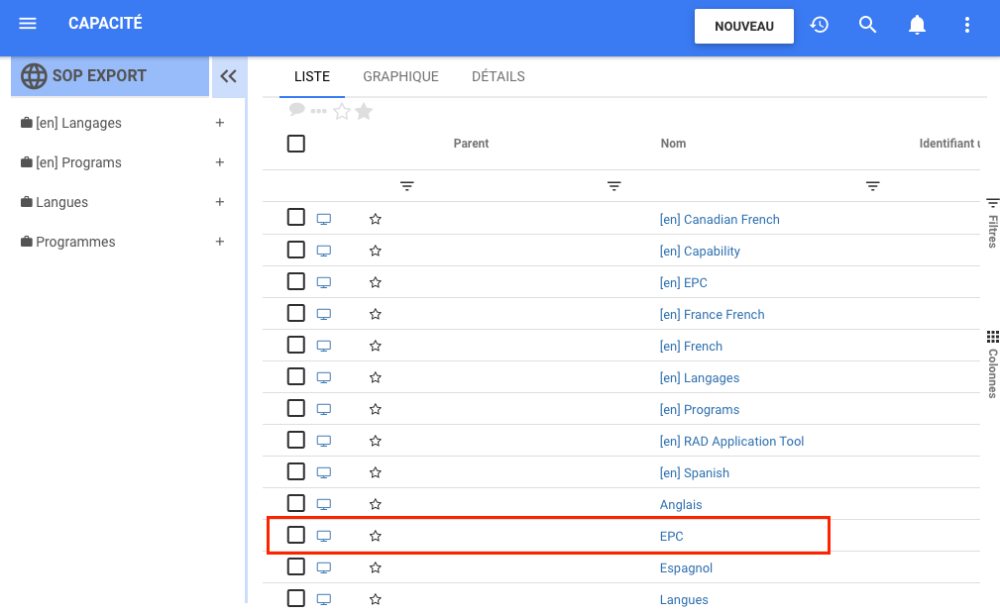Screen dimensions: 1000x614
Task: Open the Nom column filter
Action: [872, 187]
